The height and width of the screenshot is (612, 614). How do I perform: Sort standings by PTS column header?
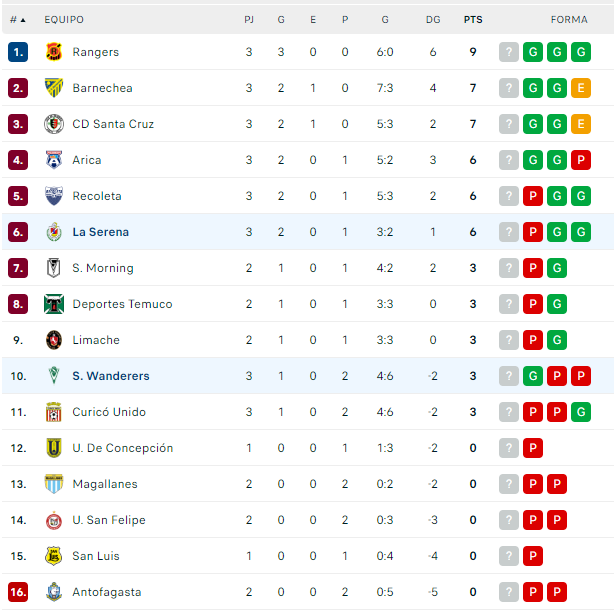click(x=473, y=20)
